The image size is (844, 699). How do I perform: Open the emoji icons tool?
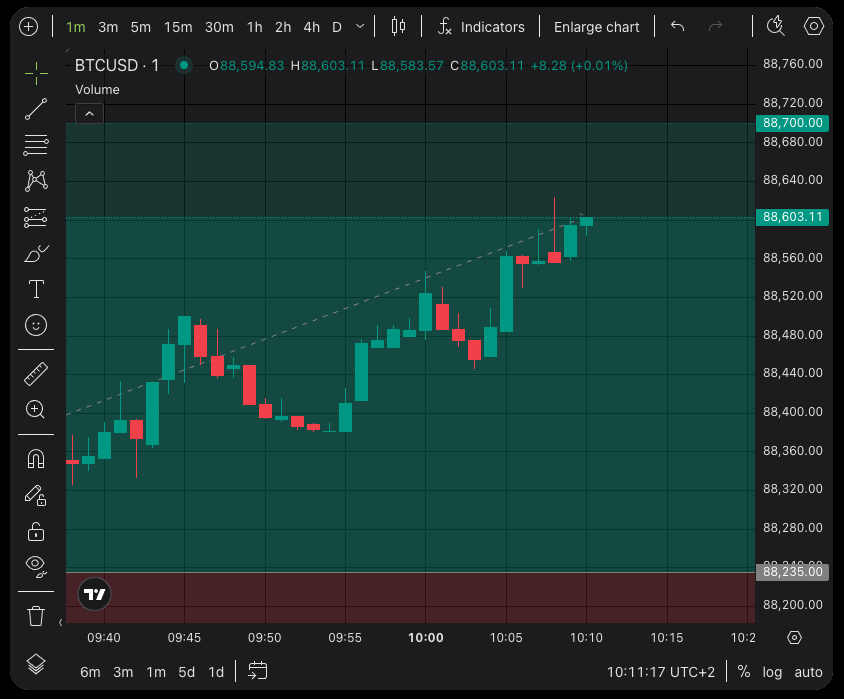pyautogui.click(x=36, y=325)
